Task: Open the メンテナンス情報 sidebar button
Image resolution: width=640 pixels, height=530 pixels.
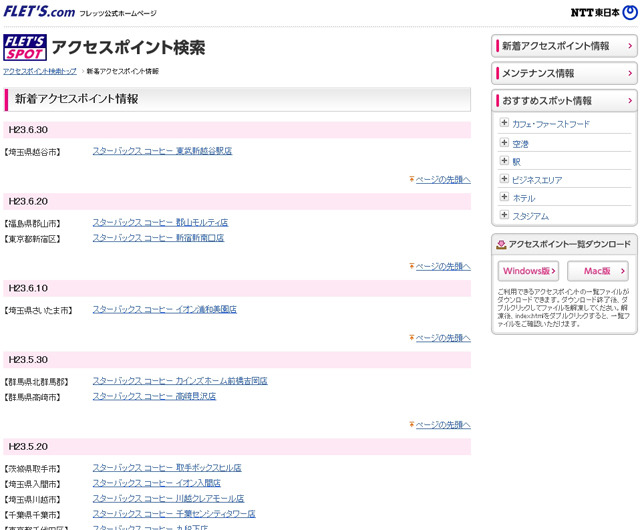Action: pos(564,73)
